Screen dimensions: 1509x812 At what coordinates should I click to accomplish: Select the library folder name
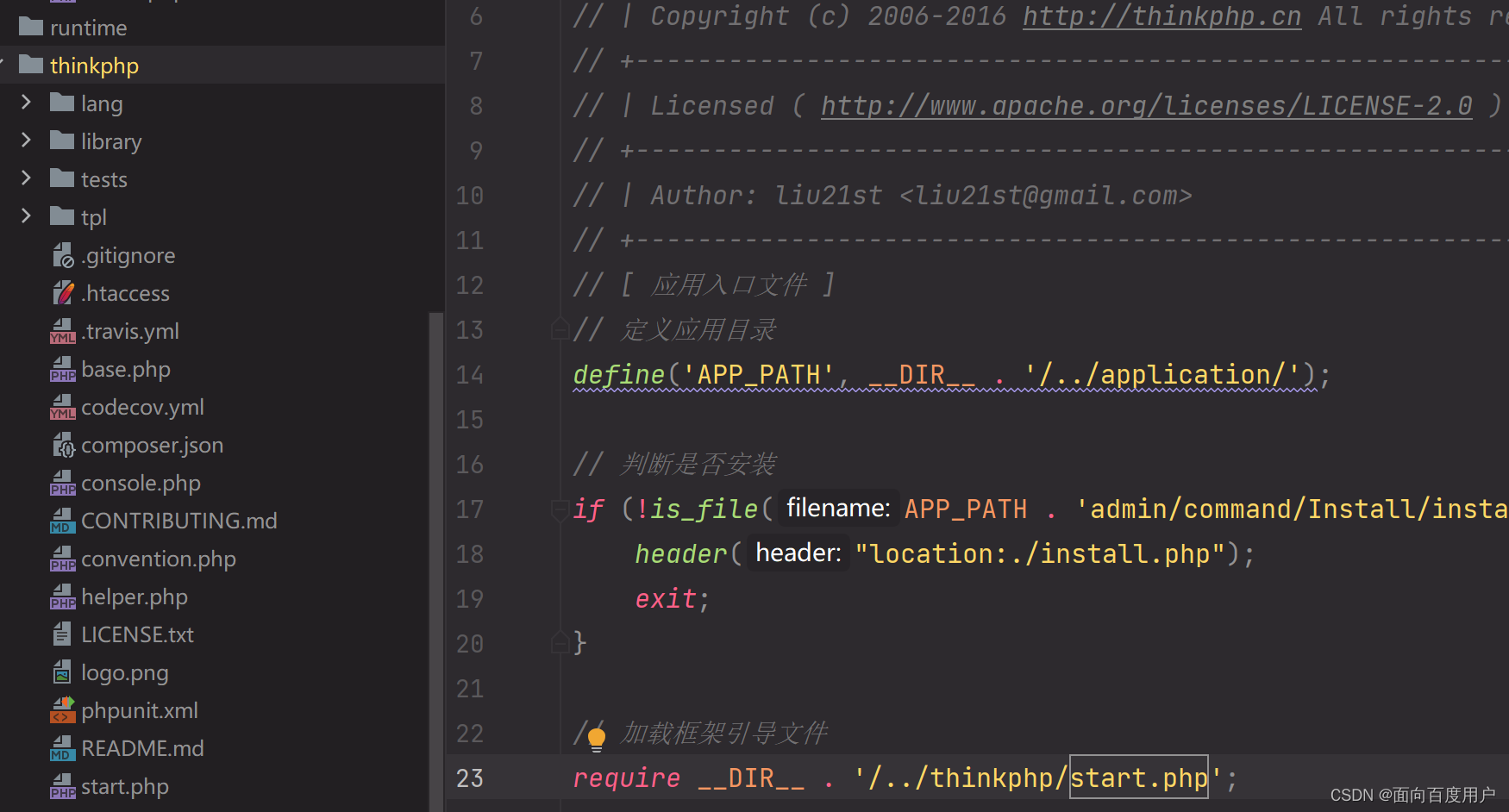tap(111, 141)
